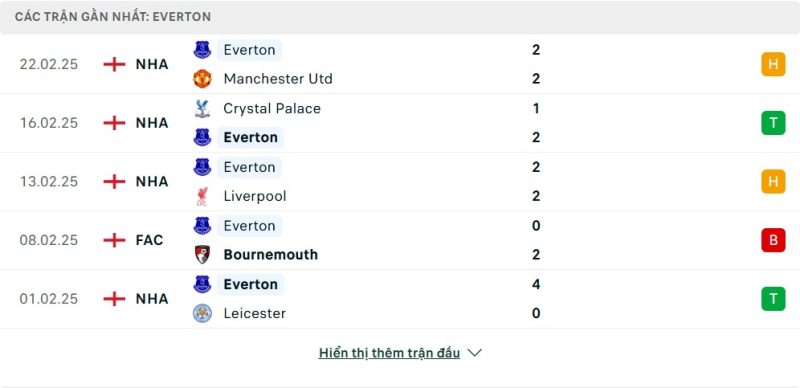Select the FAC competition label
Viewport: 800px width, 388px height.
tap(149, 240)
